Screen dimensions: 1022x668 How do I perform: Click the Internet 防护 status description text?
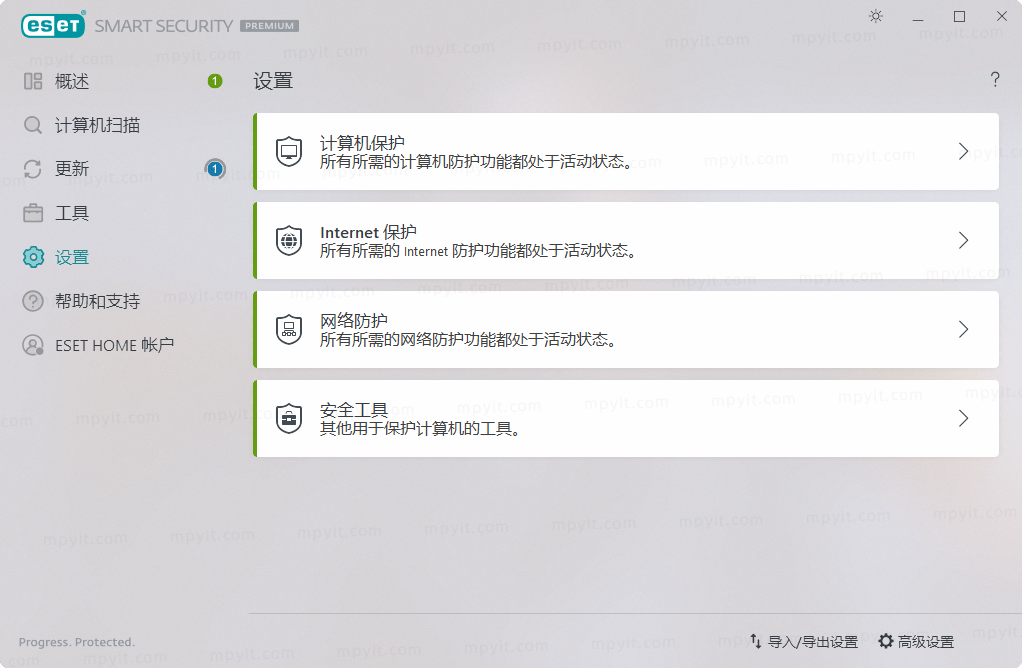tap(478, 251)
